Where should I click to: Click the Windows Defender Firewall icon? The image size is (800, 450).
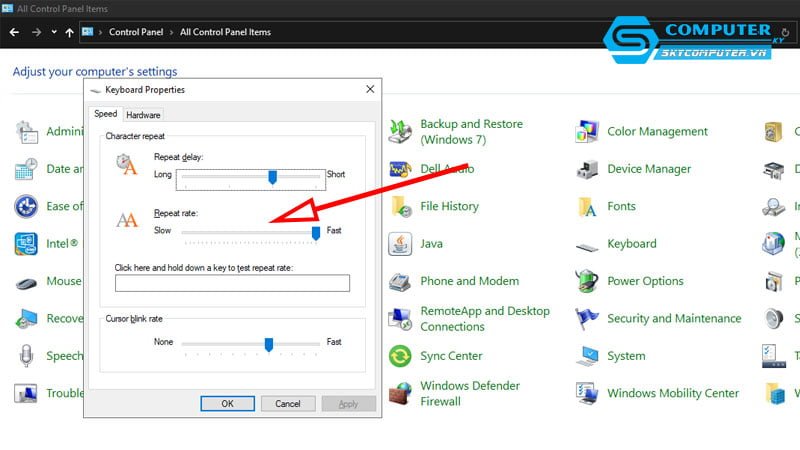pos(400,393)
